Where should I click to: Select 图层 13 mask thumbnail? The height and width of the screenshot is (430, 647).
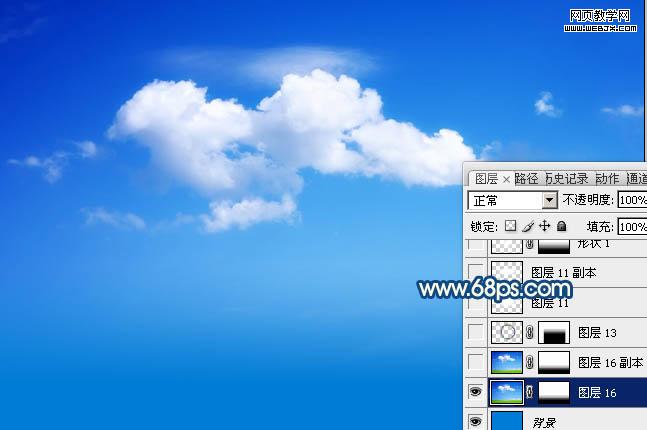pyautogui.click(x=554, y=332)
